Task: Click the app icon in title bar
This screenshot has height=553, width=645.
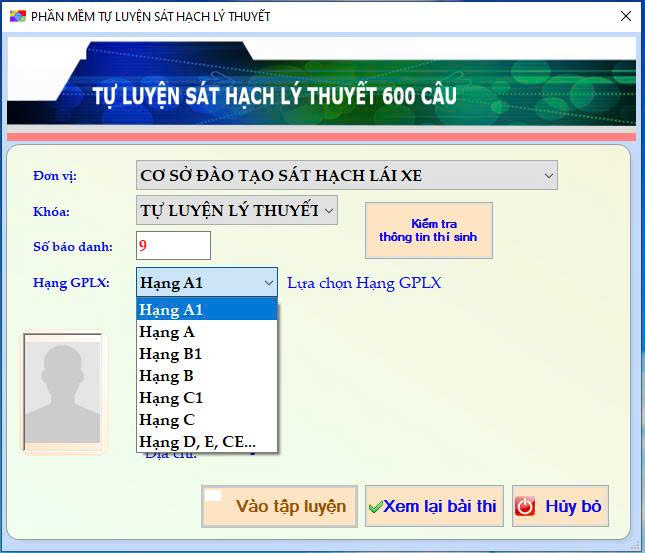Action: coord(17,16)
